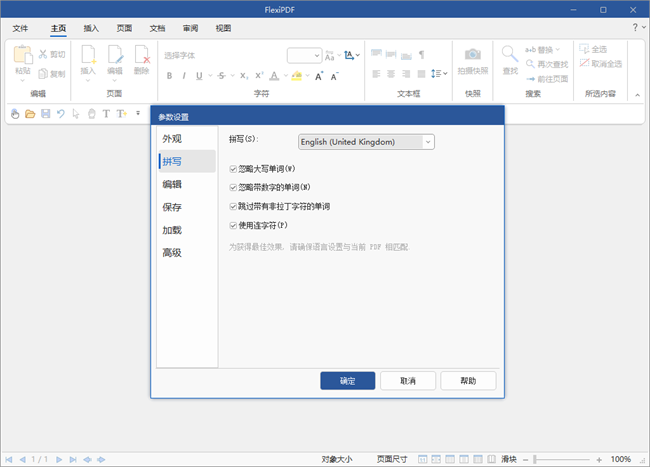Screen dimensions: 650x467
Task: Select the 编辑 category in settings list
Action: [172, 184]
